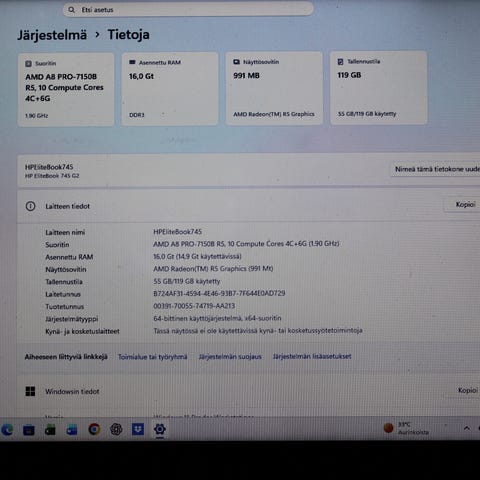
Task: Select 64-bittinen käyttöjärjestelmä text
Action: pyautogui.click(x=217, y=318)
